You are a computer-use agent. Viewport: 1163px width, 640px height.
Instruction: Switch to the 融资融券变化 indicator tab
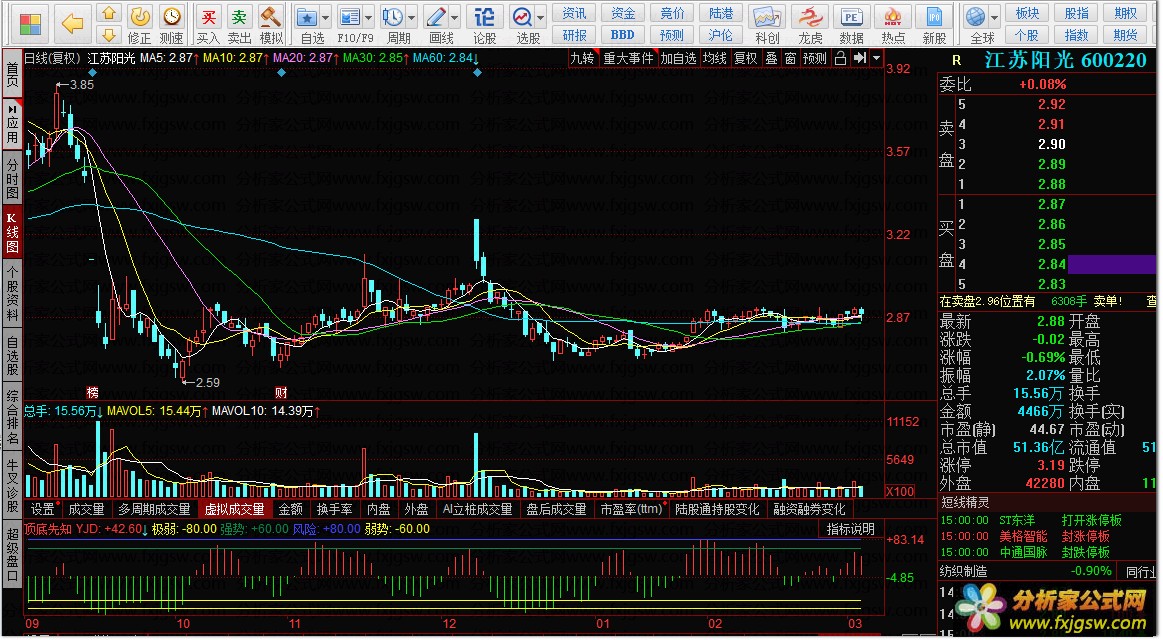click(x=809, y=509)
